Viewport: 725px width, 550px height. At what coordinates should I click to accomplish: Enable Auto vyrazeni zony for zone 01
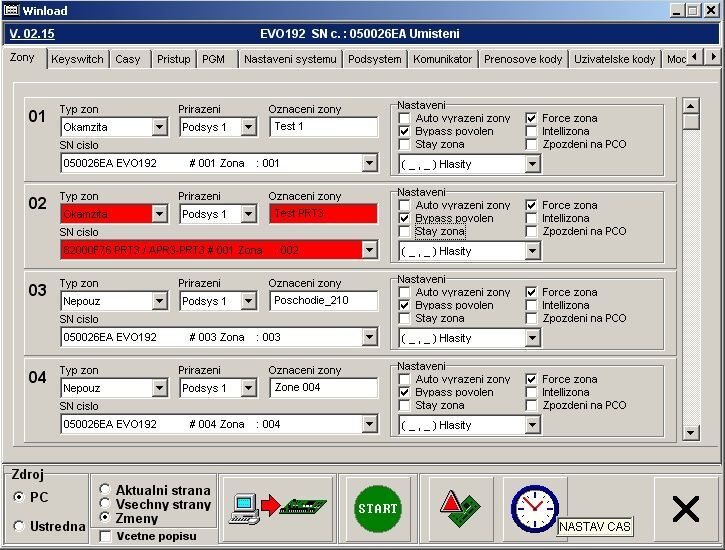404,118
